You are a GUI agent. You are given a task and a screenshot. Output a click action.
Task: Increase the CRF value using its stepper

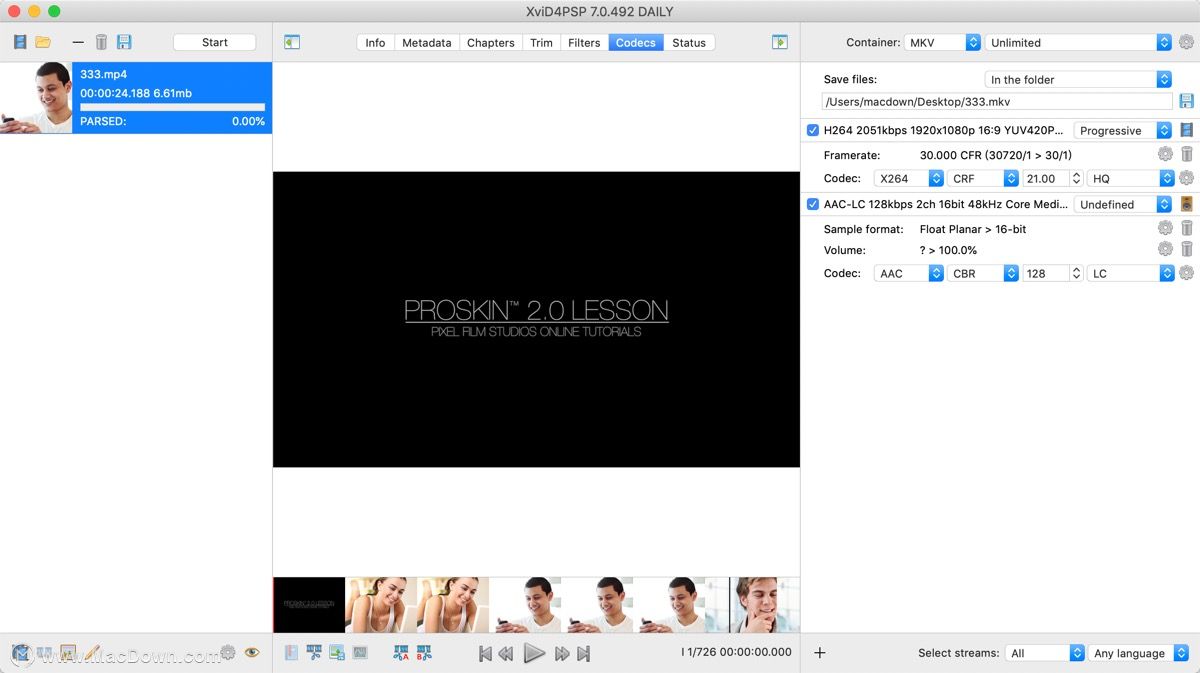coord(1075,173)
